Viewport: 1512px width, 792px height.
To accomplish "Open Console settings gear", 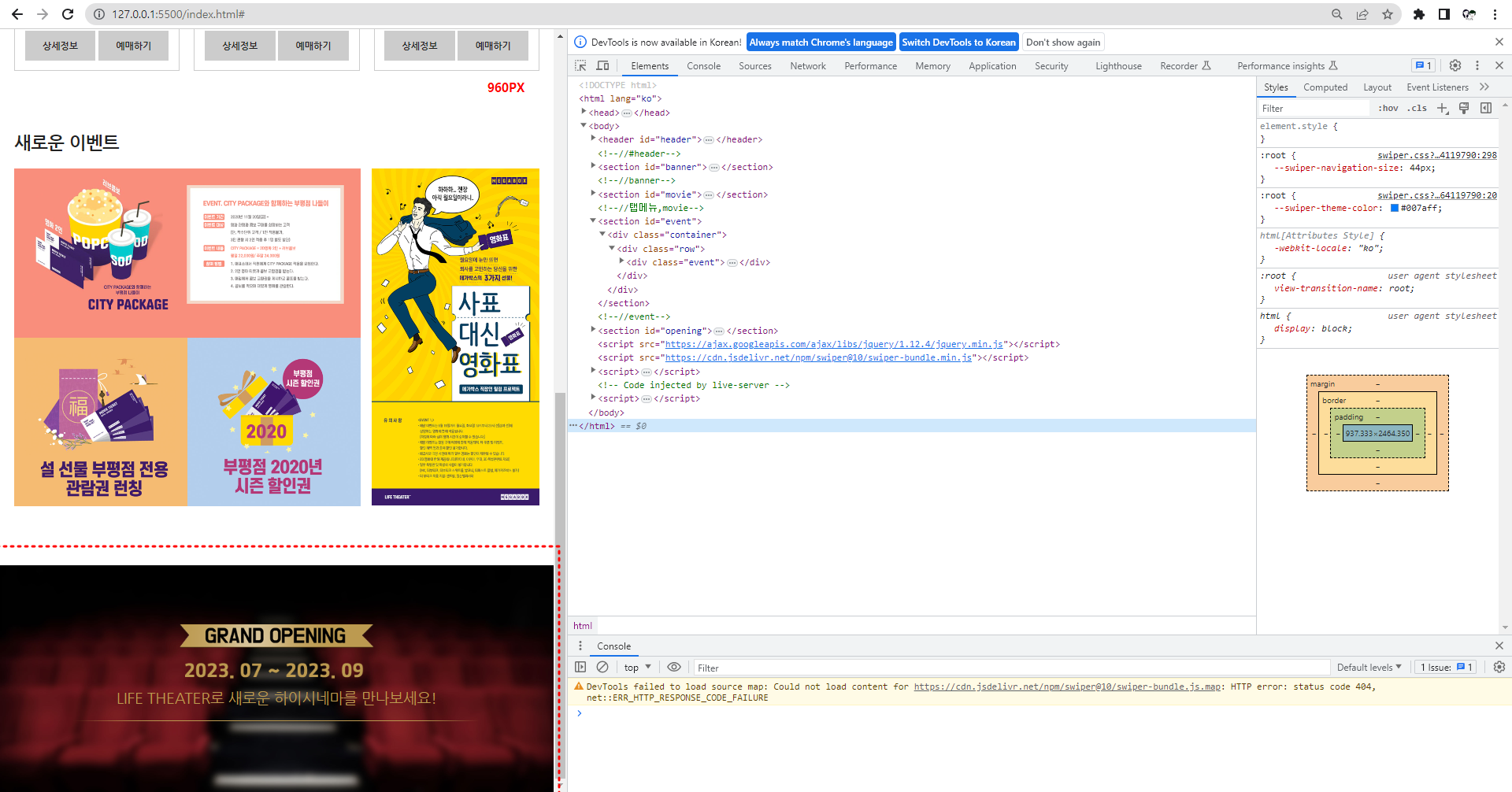I will [1499, 667].
